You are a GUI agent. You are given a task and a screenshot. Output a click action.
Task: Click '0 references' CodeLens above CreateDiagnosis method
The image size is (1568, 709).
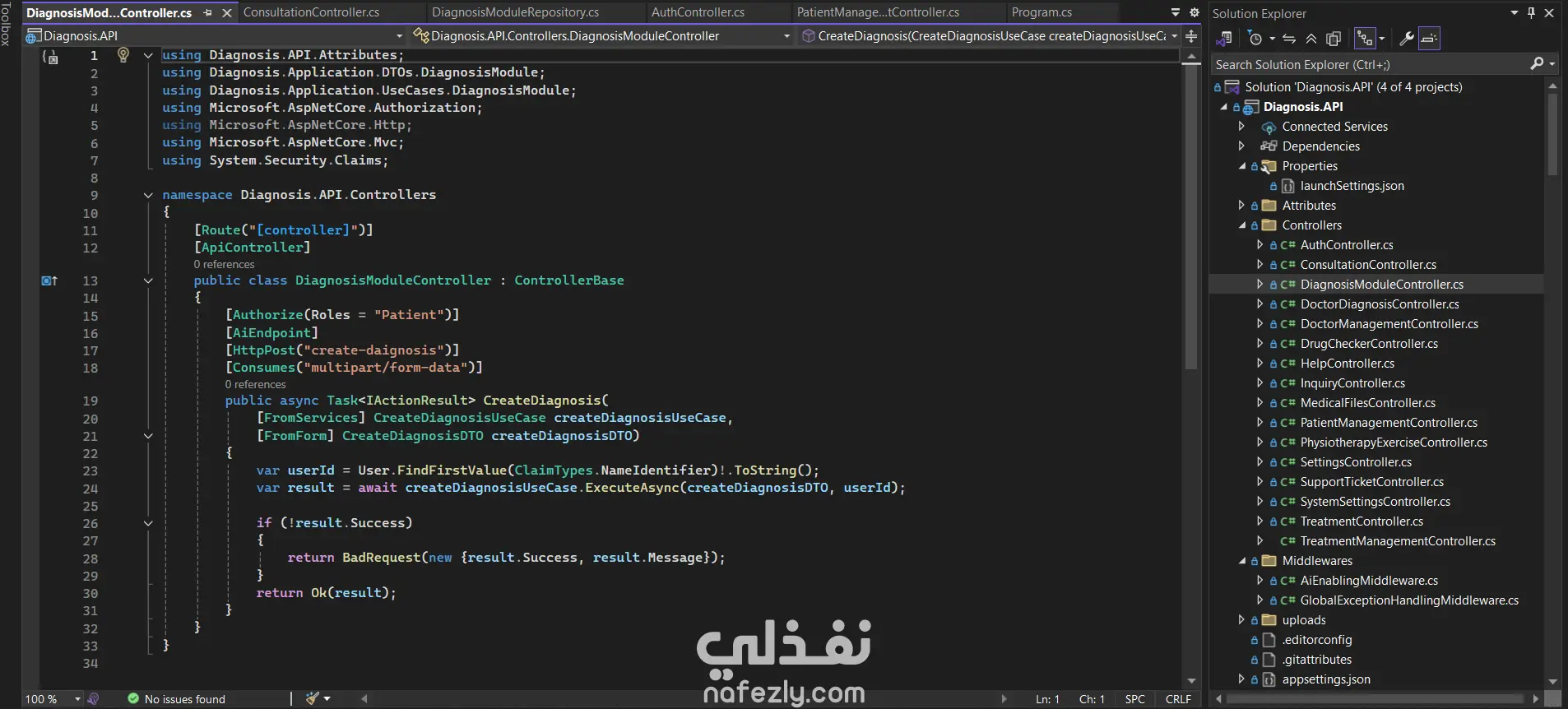click(255, 384)
